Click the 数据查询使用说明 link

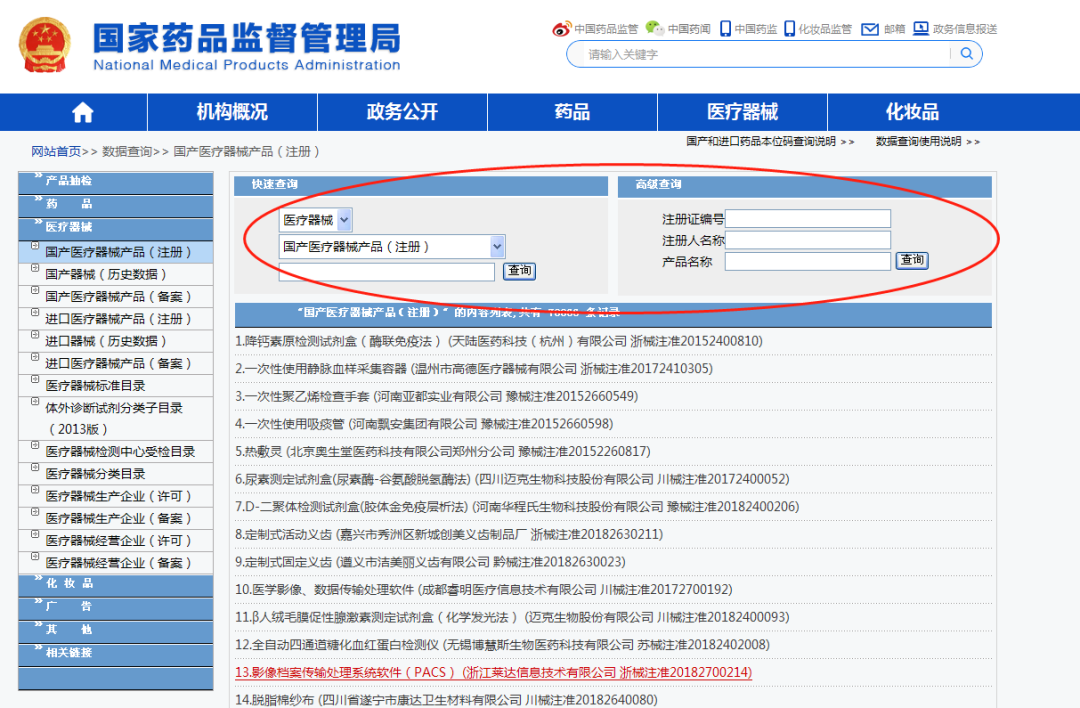[922, 141]
